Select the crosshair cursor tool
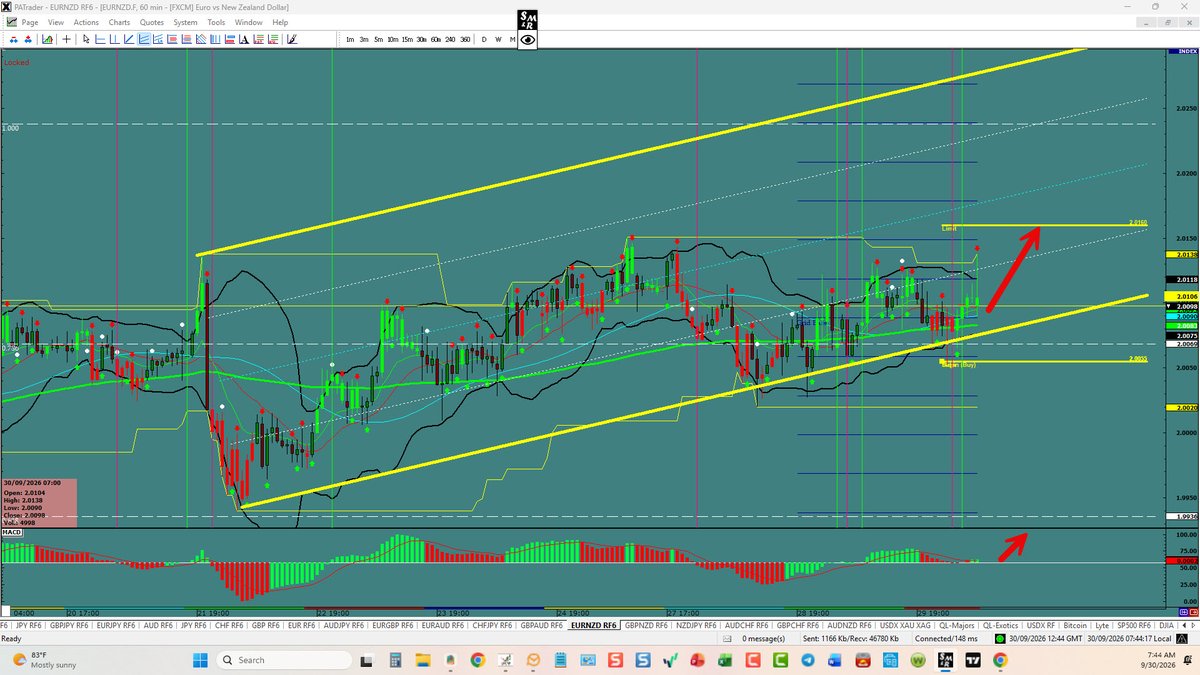 click(x=66, y=40)
